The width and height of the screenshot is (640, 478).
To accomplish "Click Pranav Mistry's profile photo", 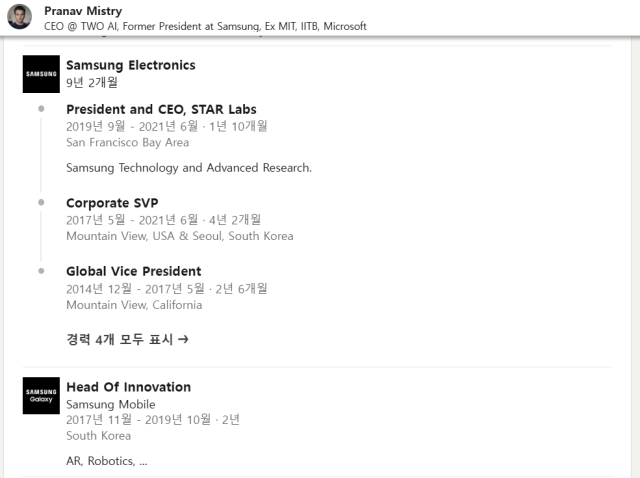I will (x=20, y=17).
